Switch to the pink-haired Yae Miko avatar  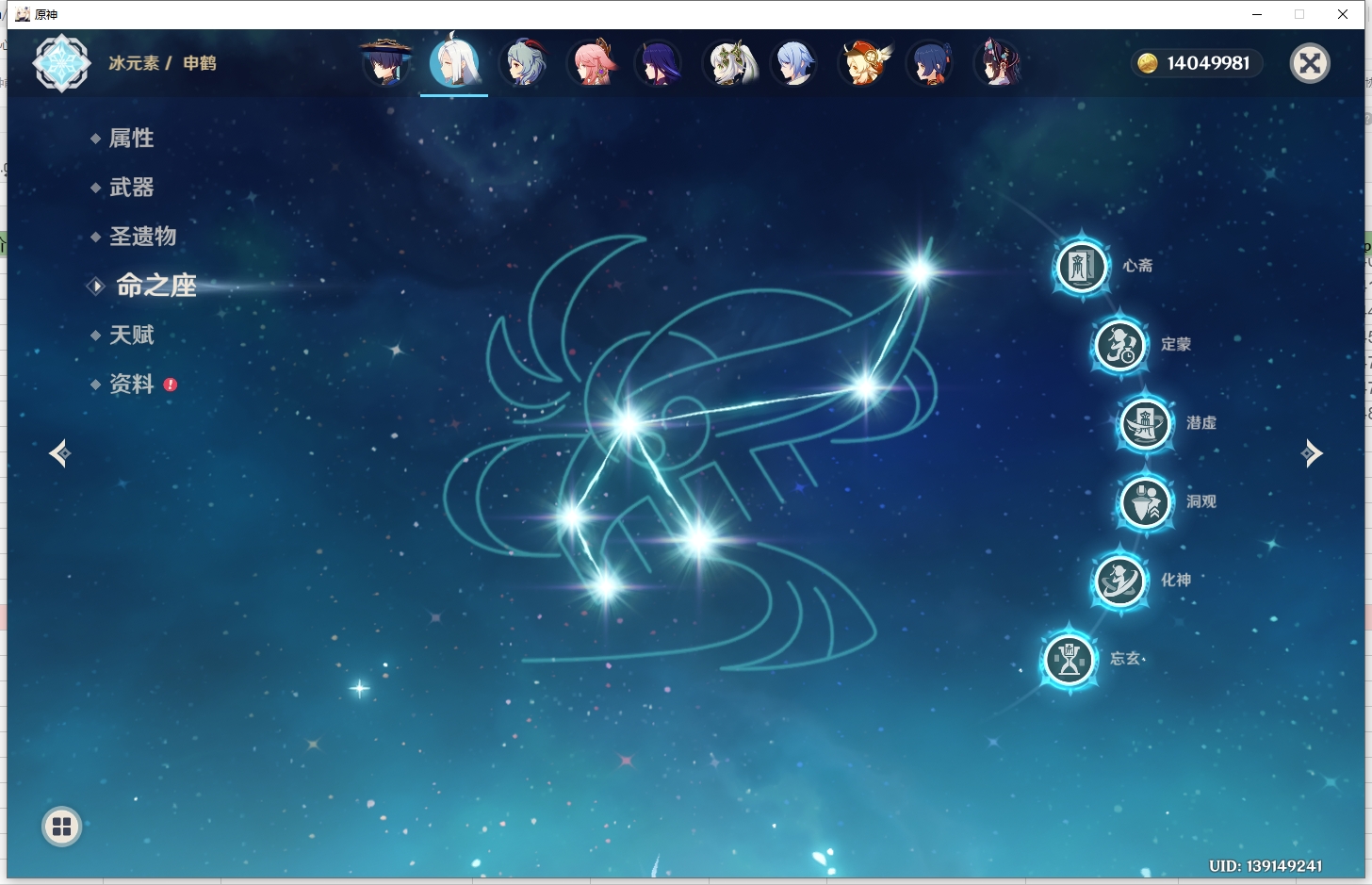(x=591, y=62)
